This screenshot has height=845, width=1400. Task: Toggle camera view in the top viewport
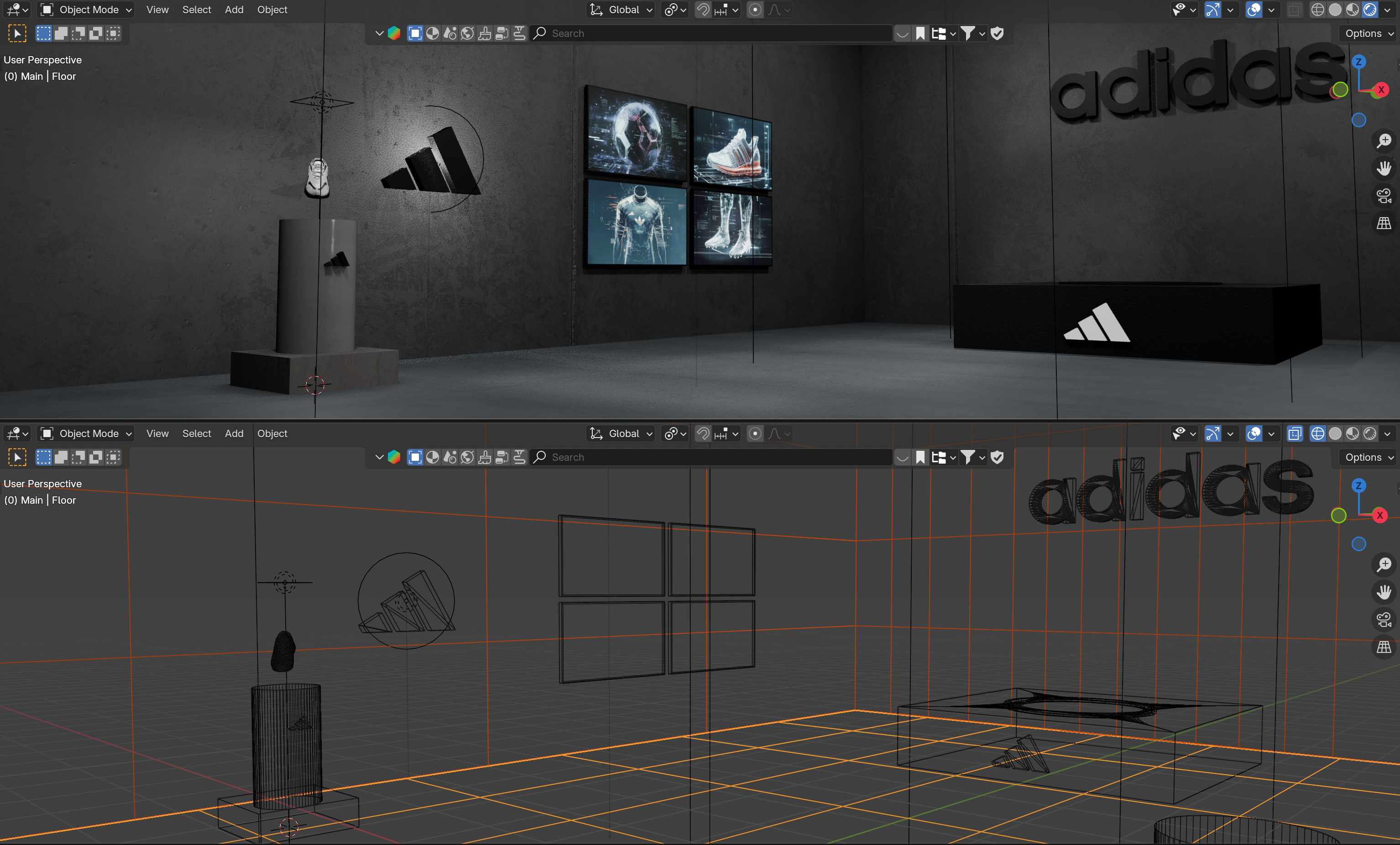tap(1384, 195)
